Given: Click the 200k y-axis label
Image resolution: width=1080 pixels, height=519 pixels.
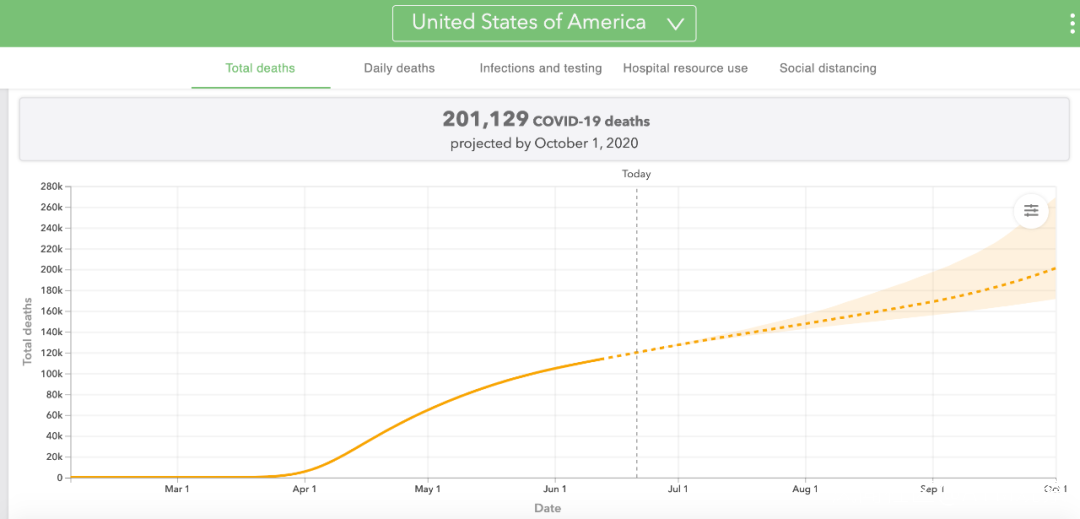Looking at the screenshot, I should [52, 269].
